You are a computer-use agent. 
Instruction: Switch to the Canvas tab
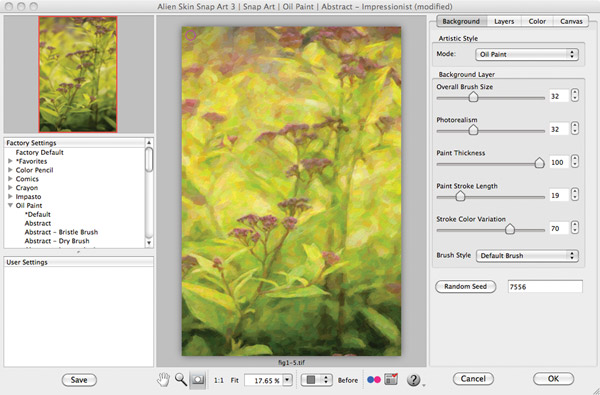click(x=571, y=21)
